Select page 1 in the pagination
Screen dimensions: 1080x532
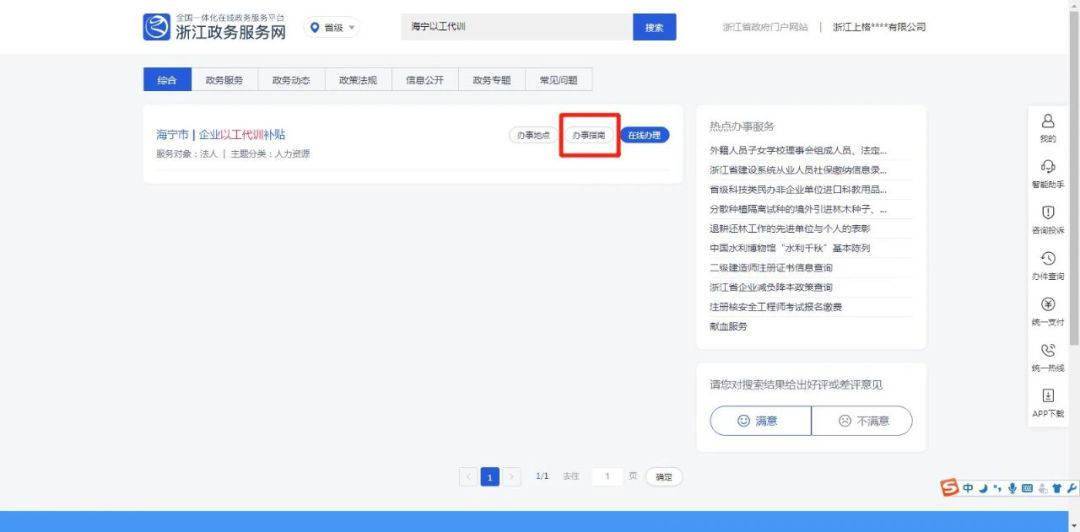click(490, 476)
